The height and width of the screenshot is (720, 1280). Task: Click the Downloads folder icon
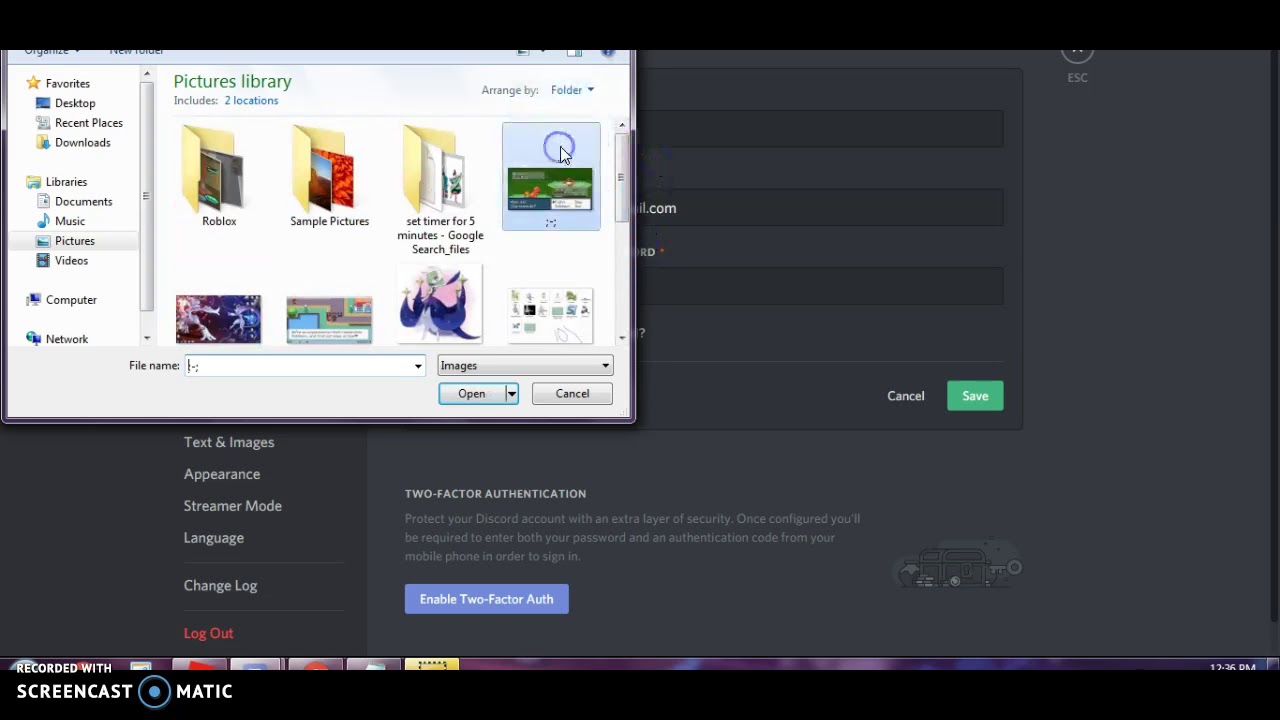[x=43, y=142]
